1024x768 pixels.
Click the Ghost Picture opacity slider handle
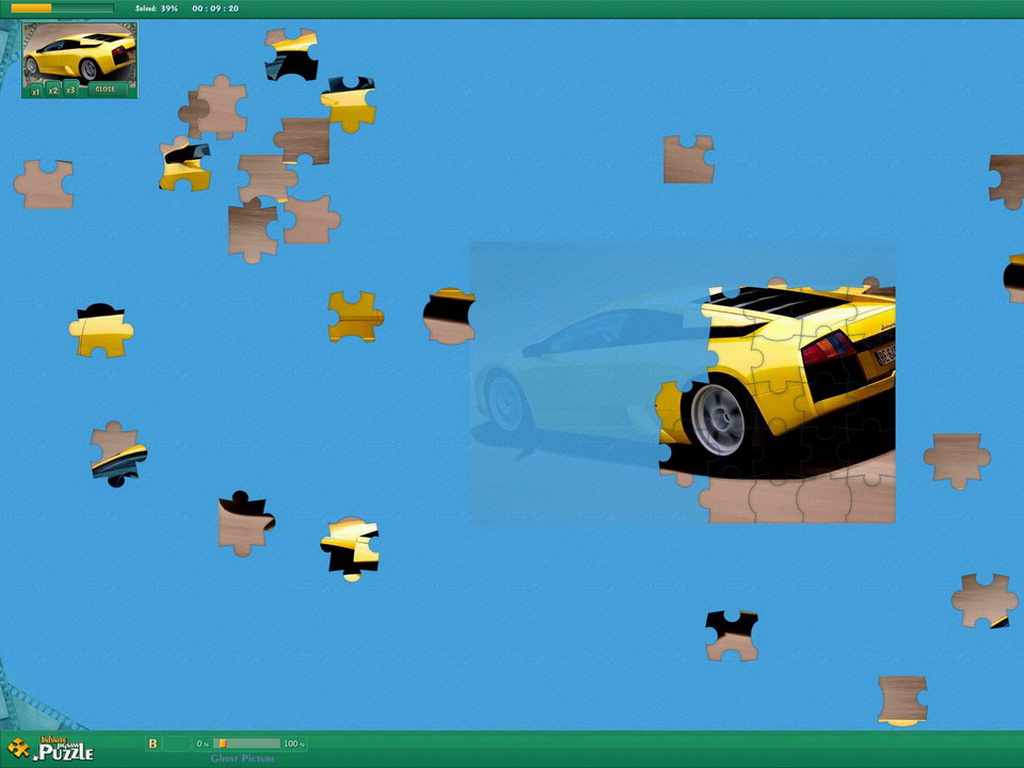[222, 743]
